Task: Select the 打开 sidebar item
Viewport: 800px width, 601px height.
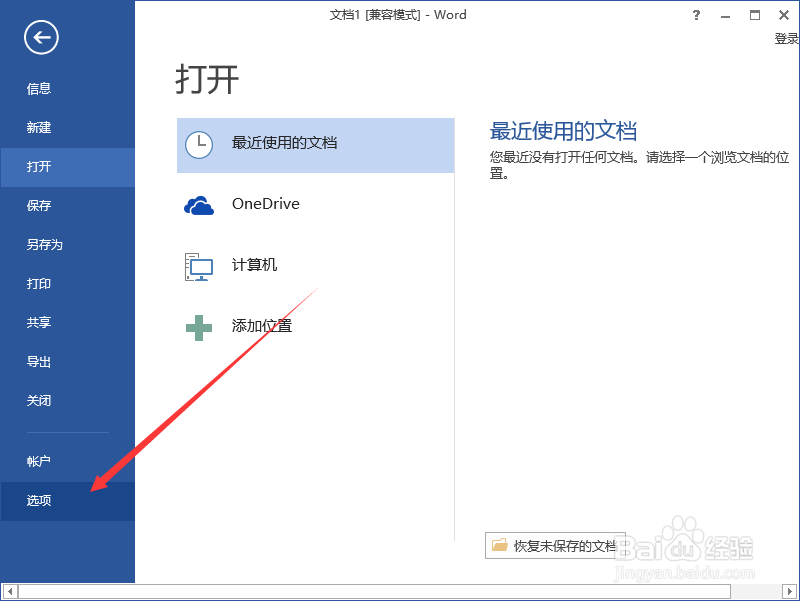Action: click(67, 167)
